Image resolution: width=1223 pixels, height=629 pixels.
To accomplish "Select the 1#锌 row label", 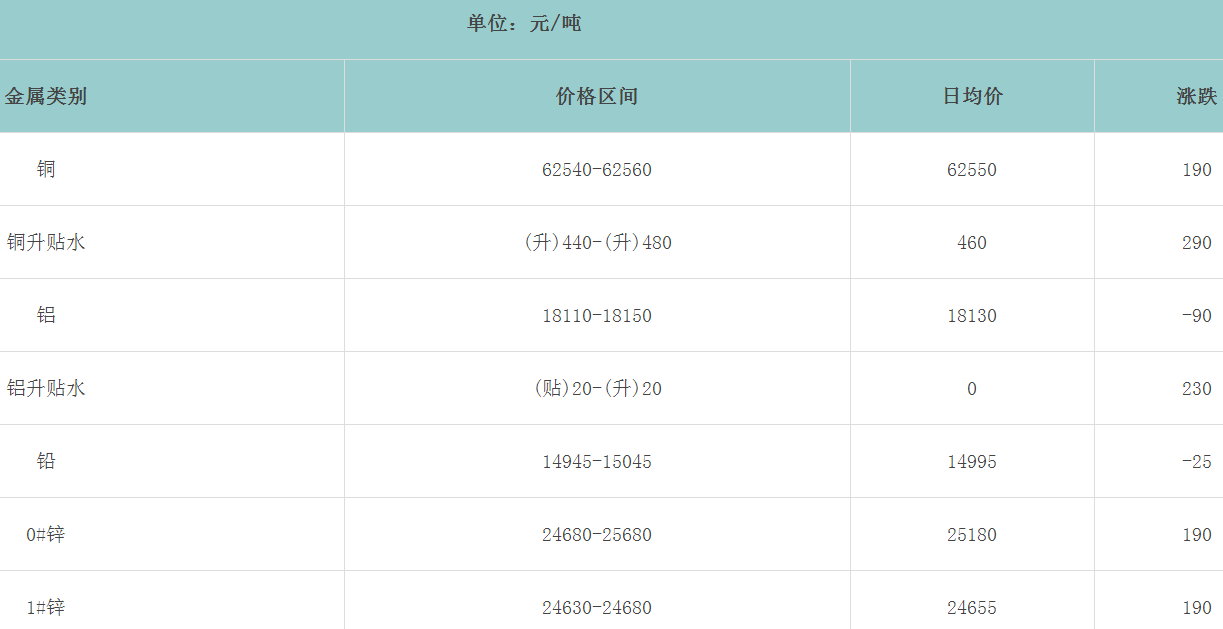I will click(46, 608).
